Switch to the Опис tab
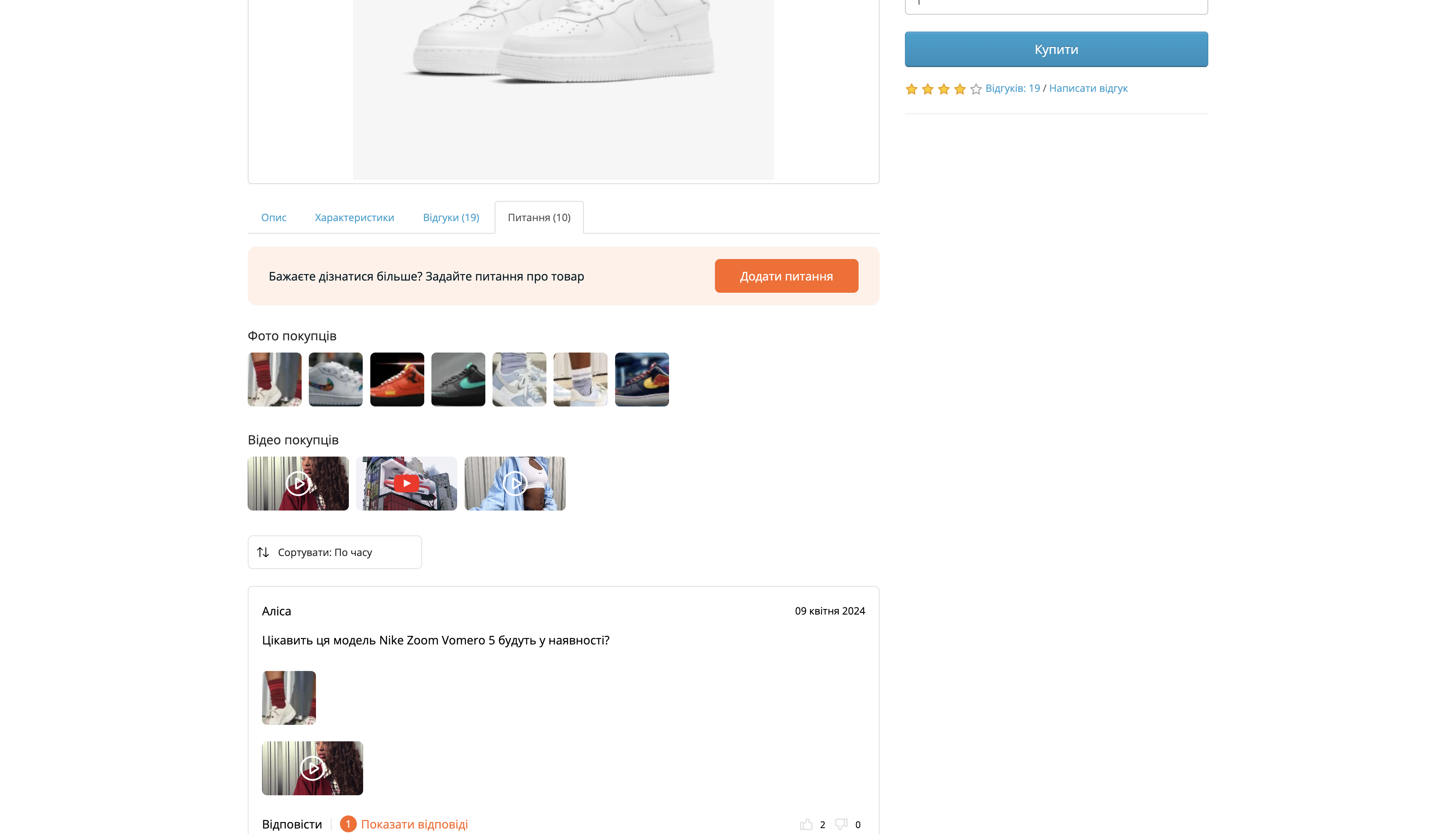The height and width of the screenshot is (834, 1456). (273, 218)
